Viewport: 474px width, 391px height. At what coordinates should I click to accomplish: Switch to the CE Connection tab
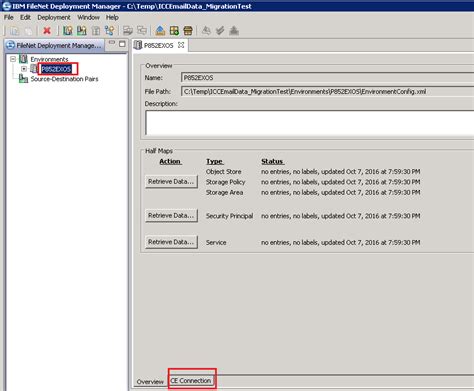click(x=191, y=381)
